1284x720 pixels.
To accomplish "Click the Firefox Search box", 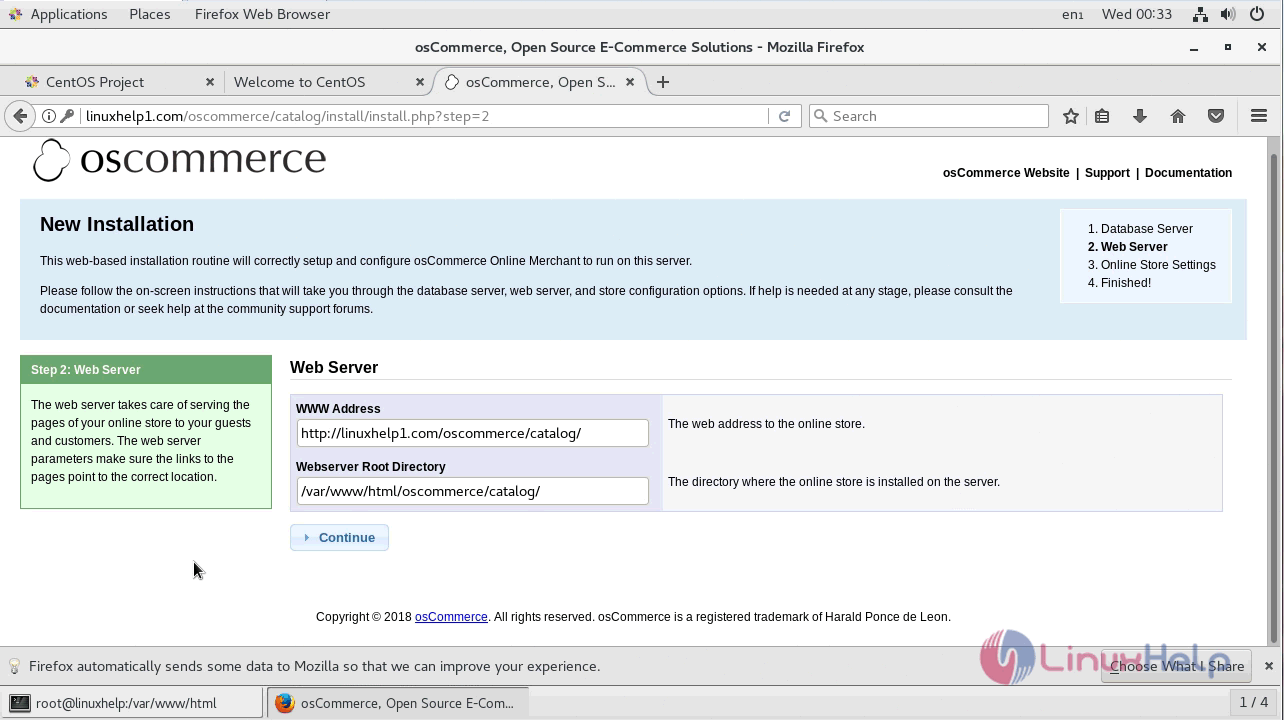I will click(929, 116).
